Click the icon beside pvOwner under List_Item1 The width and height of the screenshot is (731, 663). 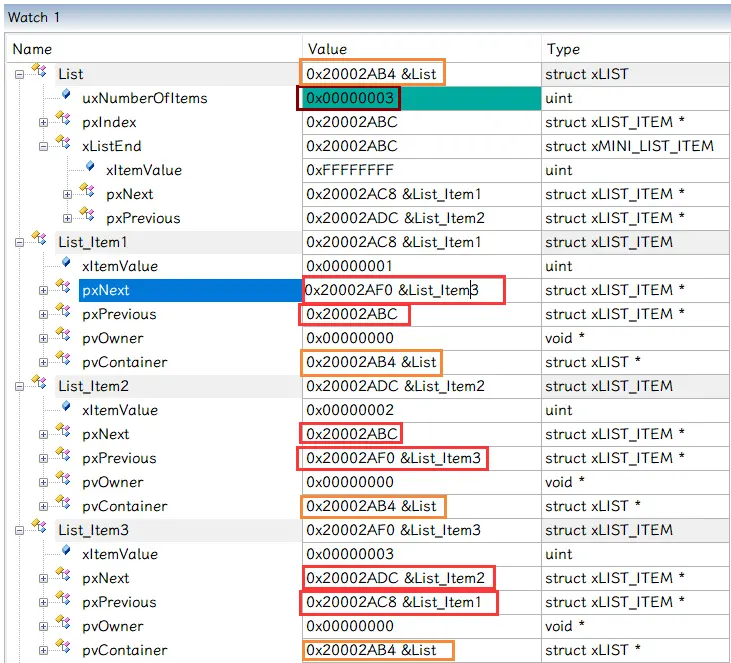click(63, 337)
